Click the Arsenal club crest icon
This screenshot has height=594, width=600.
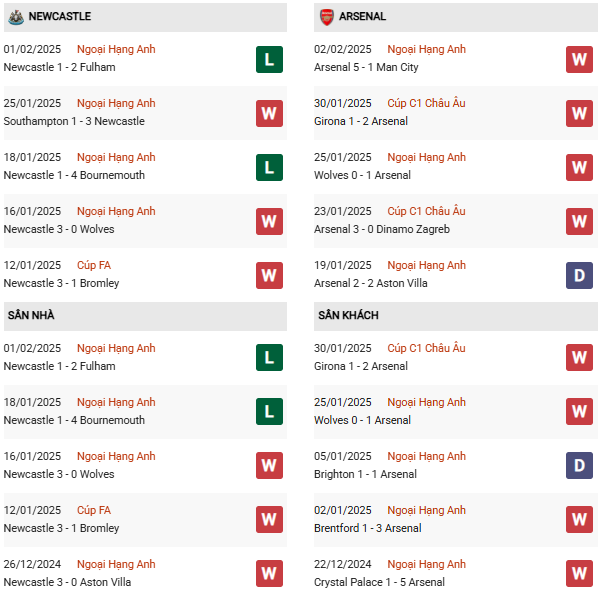pyautogui.click(x=326, y=17)
